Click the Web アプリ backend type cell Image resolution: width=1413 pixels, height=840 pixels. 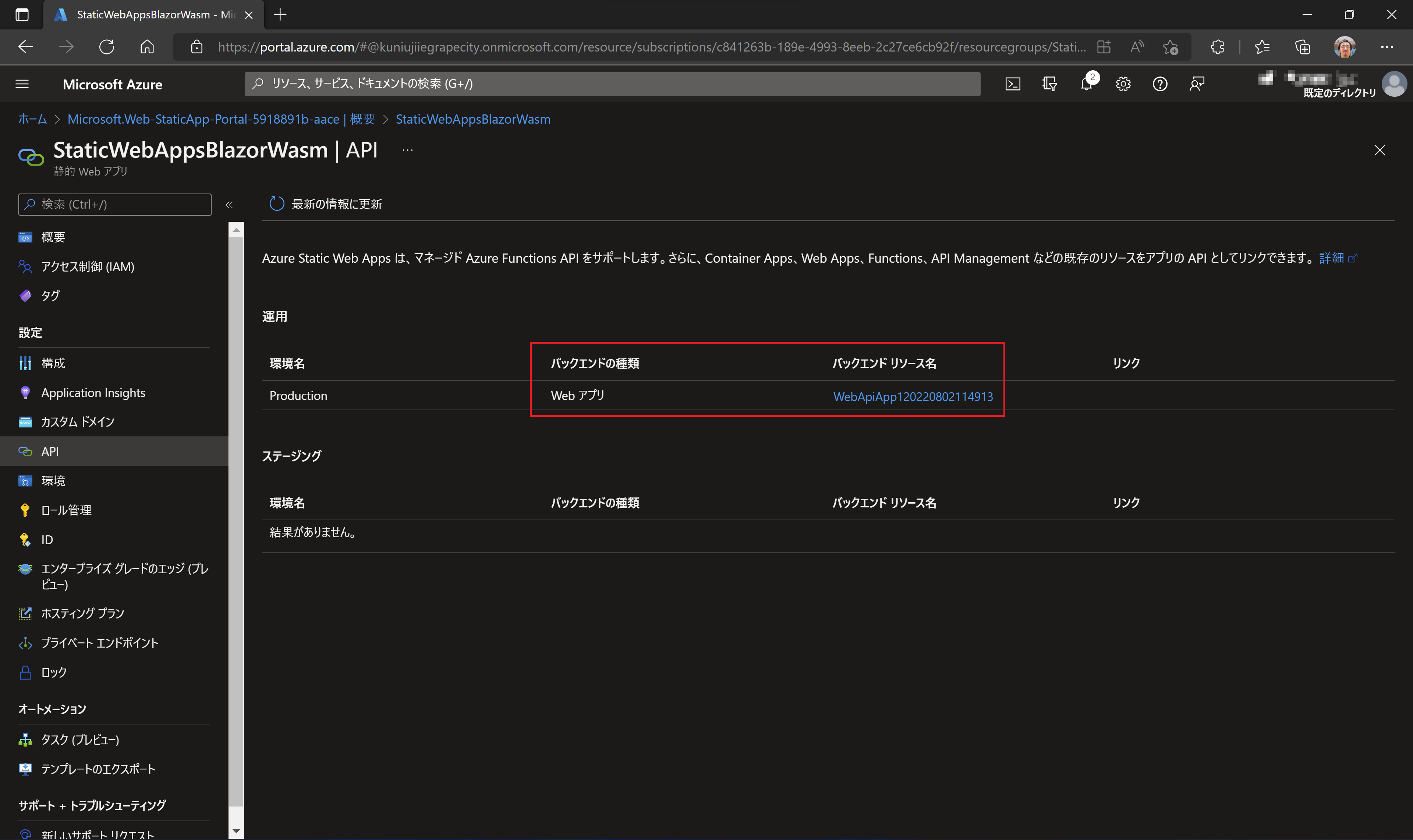click(577, 395)
